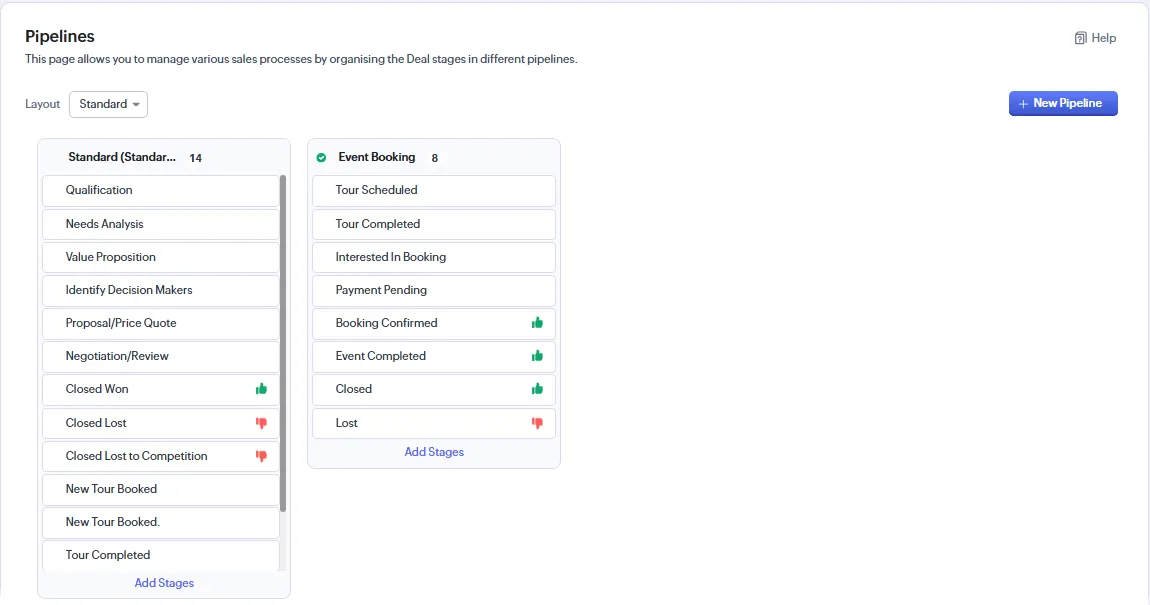Image resolution: width=1150 pixels, height=605 pixels.
Task: Open the Standard layout dropdown
Action: pos(109,104)
